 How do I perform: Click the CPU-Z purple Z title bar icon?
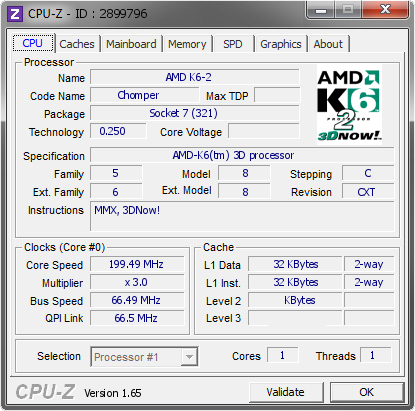point(15,14)
